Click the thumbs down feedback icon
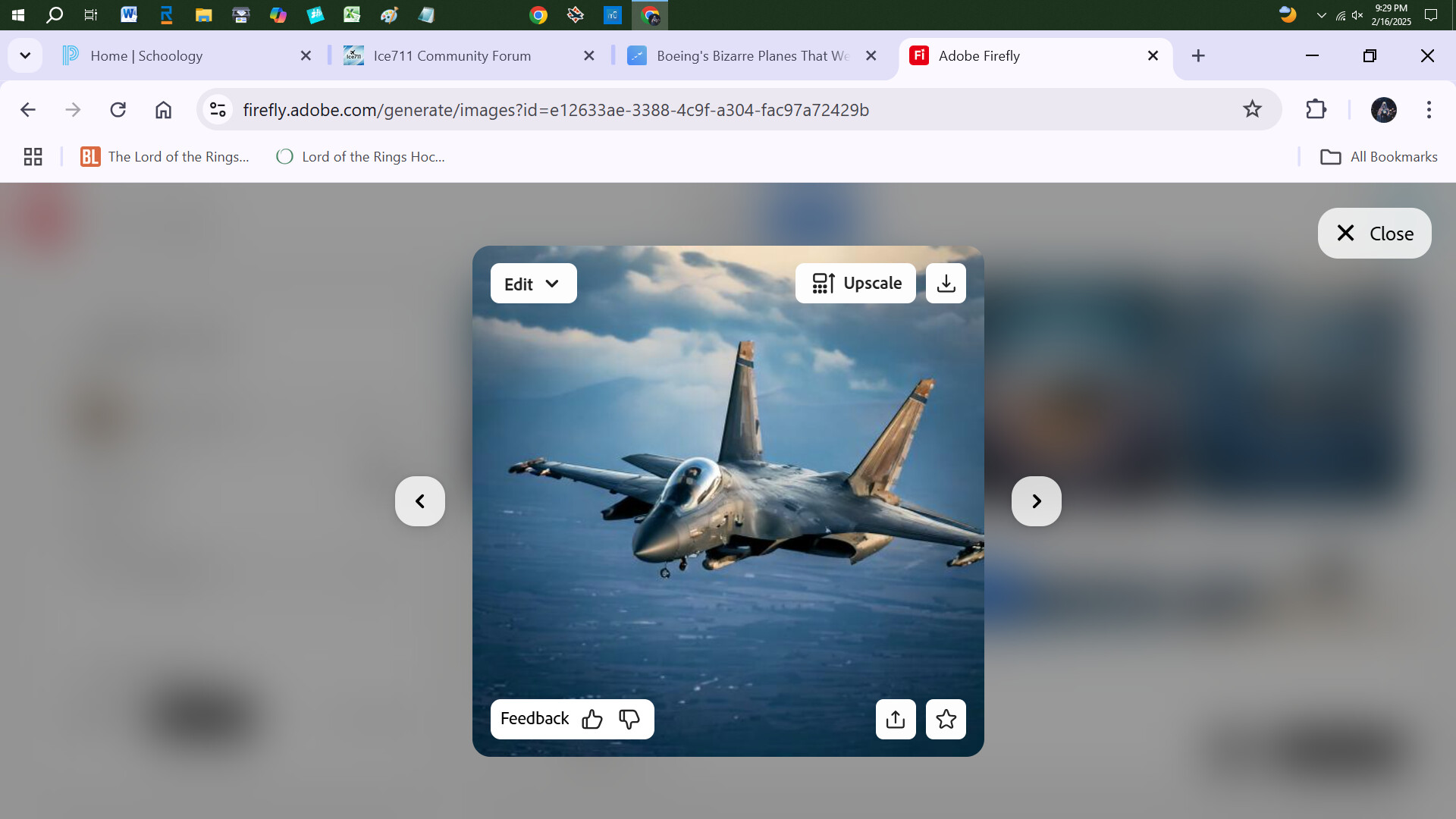The height and width of the screenshot is (819, 1456). click(629, 719)
